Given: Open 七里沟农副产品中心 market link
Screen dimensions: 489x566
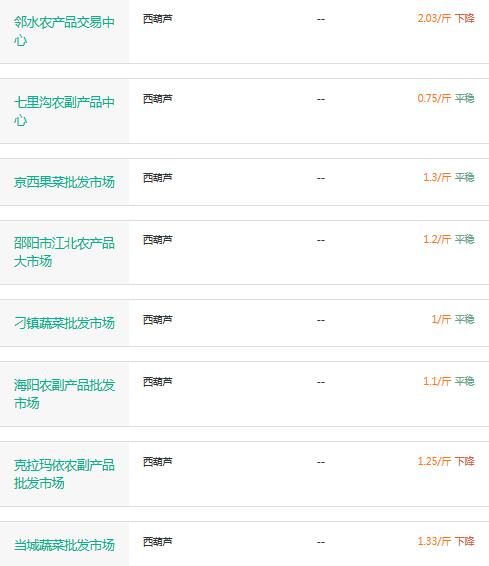Looking at the screenshot, I should pos(64,112).
